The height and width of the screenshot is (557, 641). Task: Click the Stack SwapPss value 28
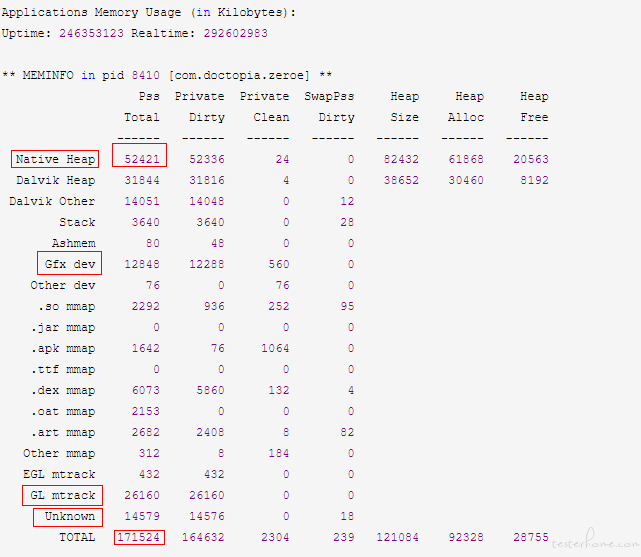347,222
